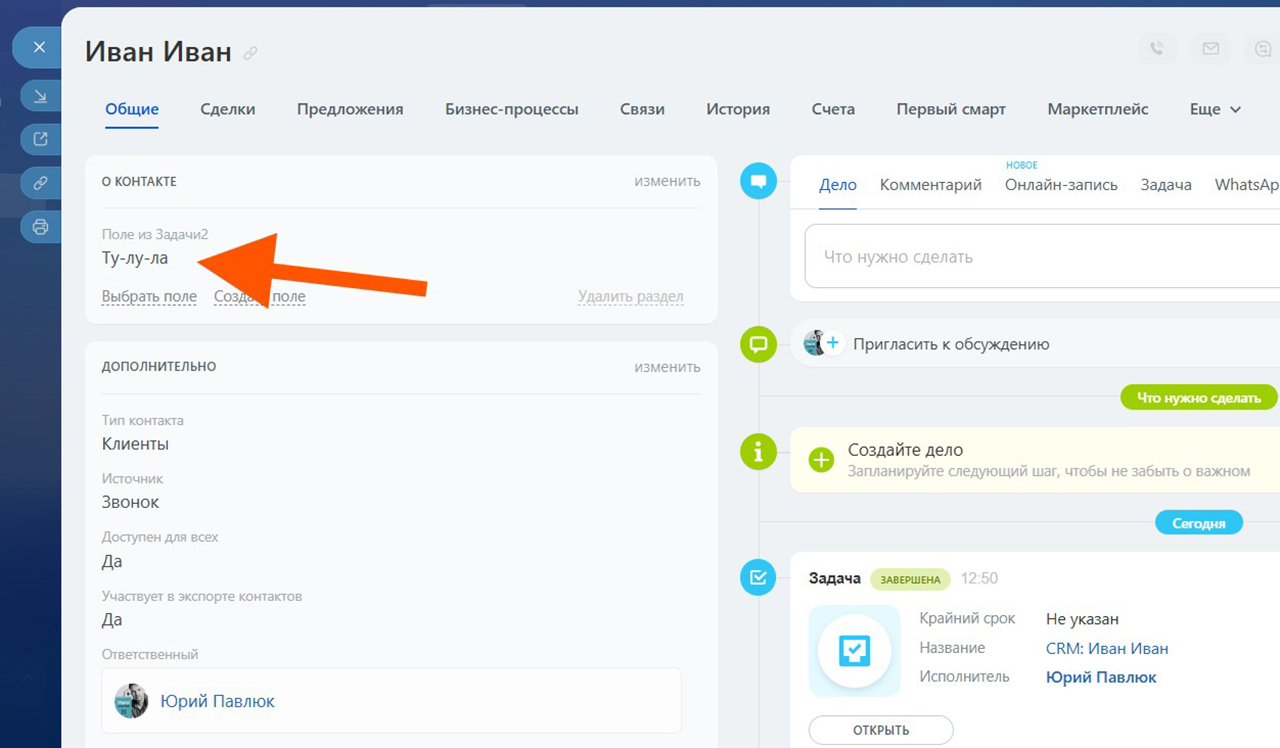Select the Связи tab

[642, 109]
